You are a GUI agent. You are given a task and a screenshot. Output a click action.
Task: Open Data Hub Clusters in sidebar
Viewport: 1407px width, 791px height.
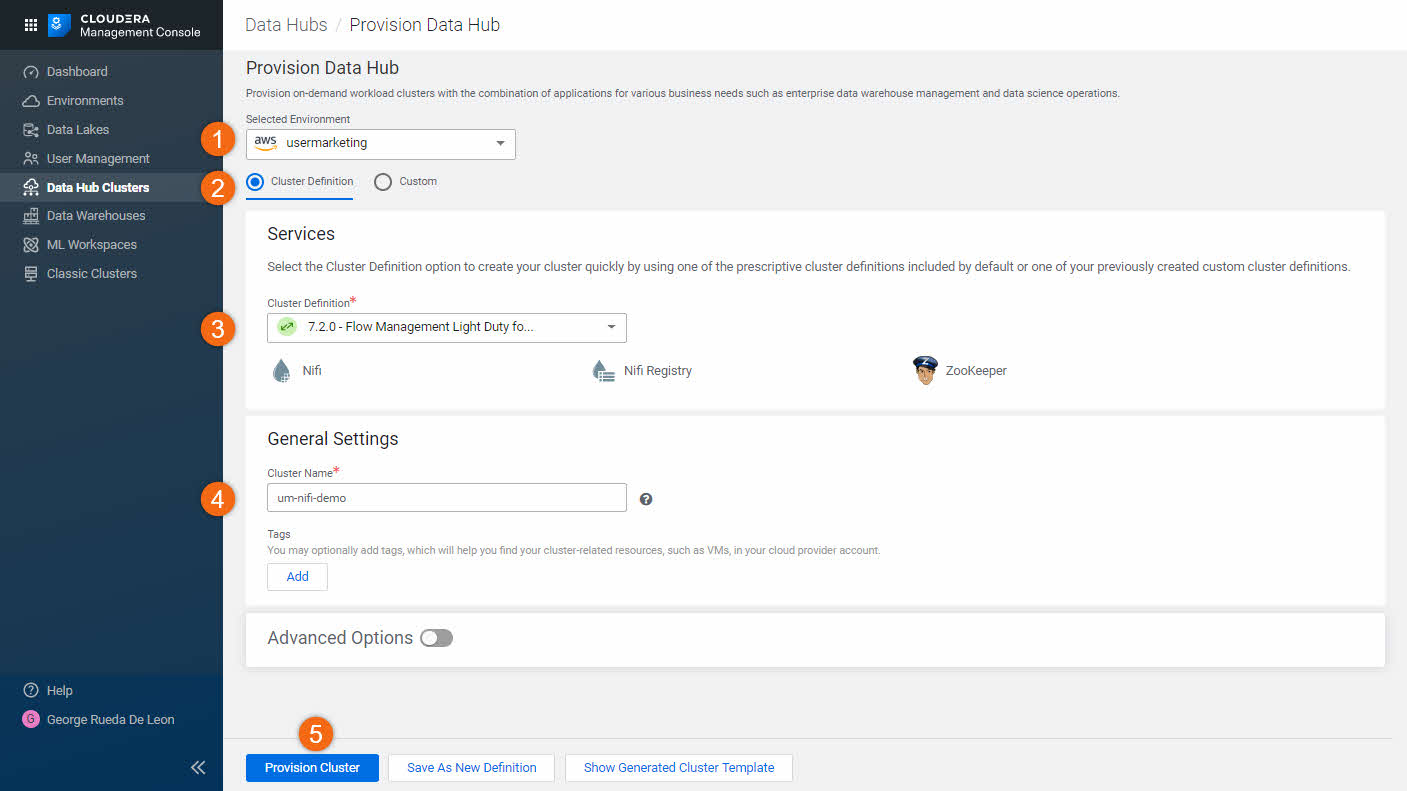tap(98, 188)
